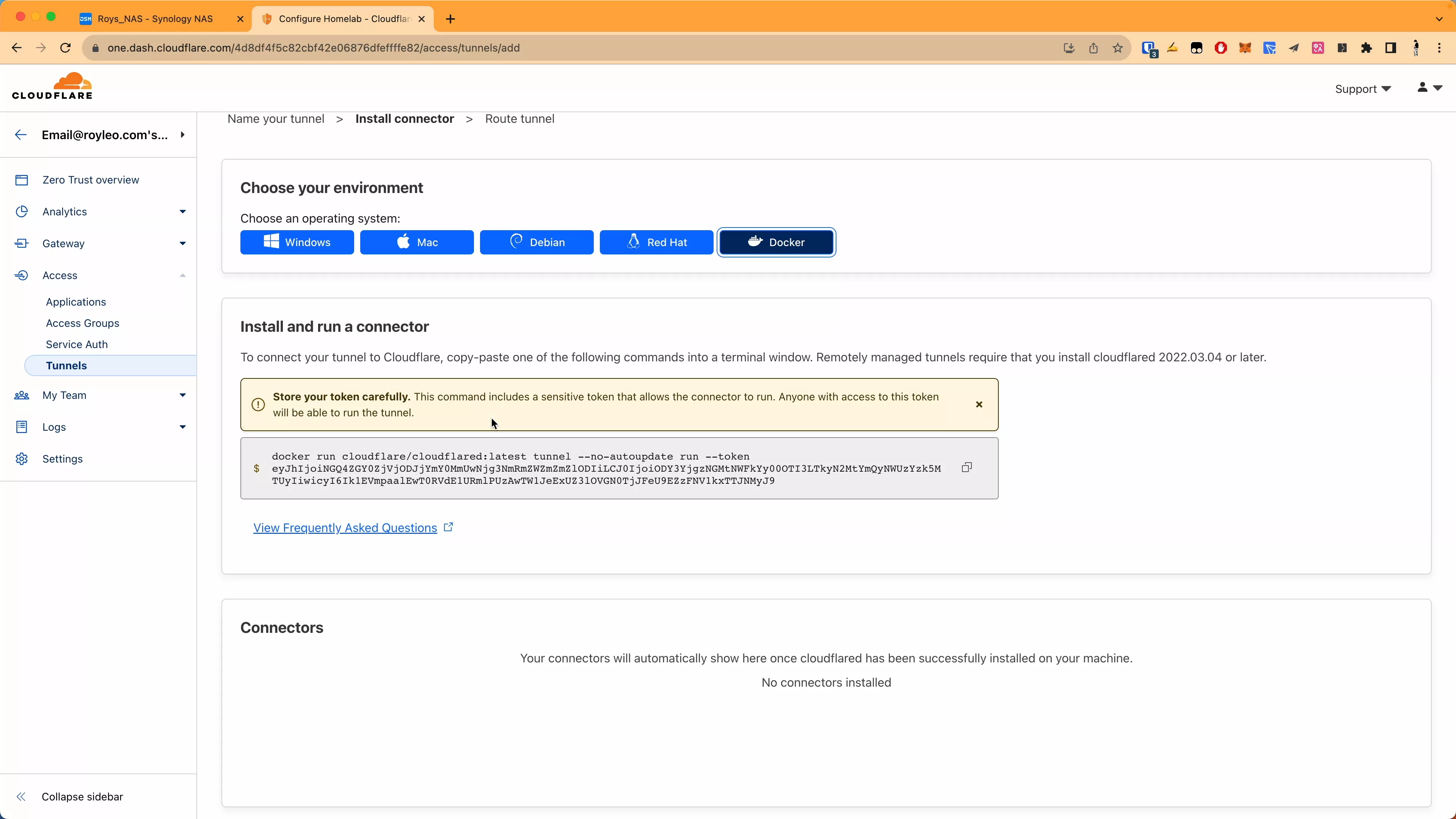The width and height of the screenshot is (1456, 819).
Task: Go back using account arrow icon
Action: click(21, 135)
